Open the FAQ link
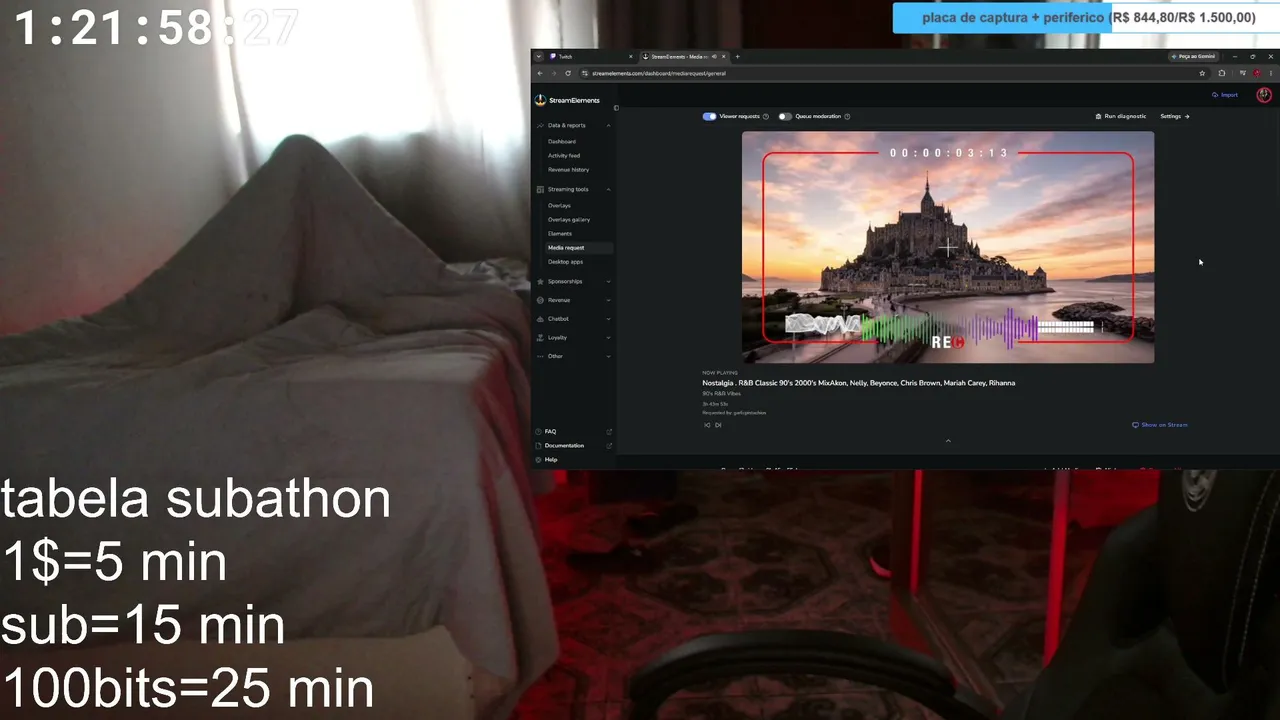 tap(550, 431)
